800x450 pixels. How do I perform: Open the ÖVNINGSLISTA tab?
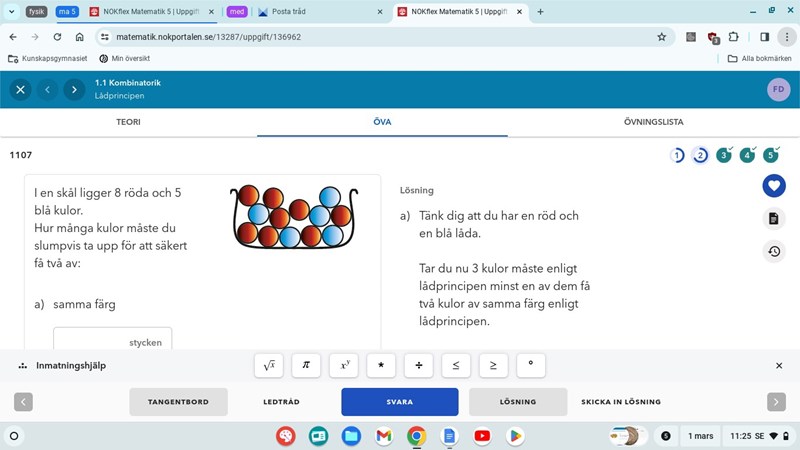tap(653, 122)
